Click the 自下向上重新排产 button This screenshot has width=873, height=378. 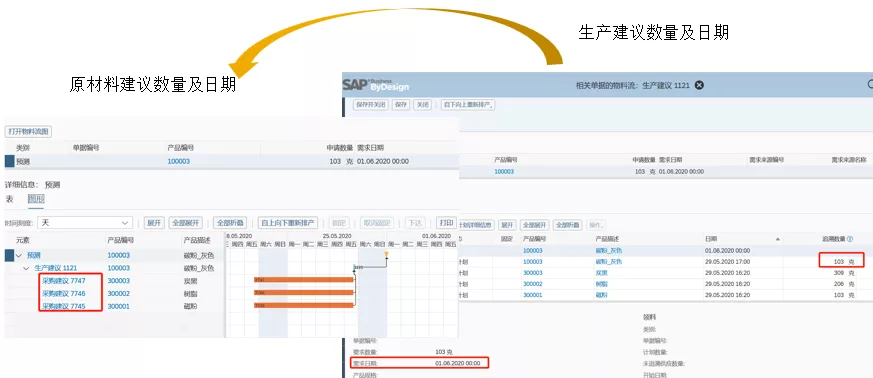click(467, 104)
